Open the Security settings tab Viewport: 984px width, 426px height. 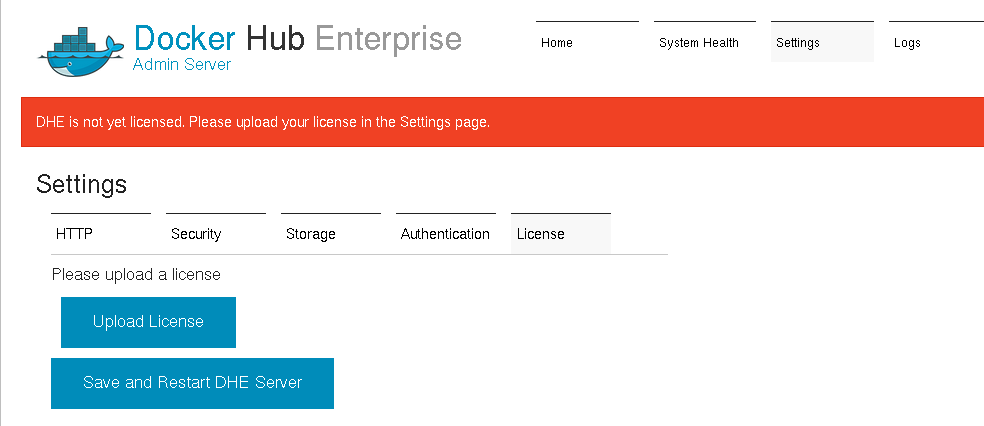[x=216, y=233]
